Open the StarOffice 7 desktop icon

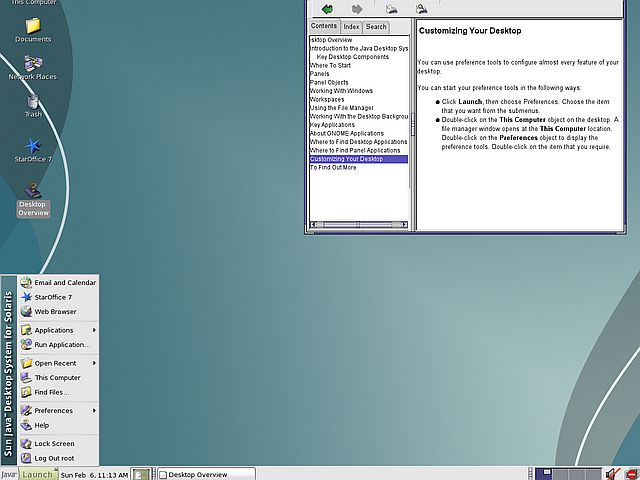[33, 147]
